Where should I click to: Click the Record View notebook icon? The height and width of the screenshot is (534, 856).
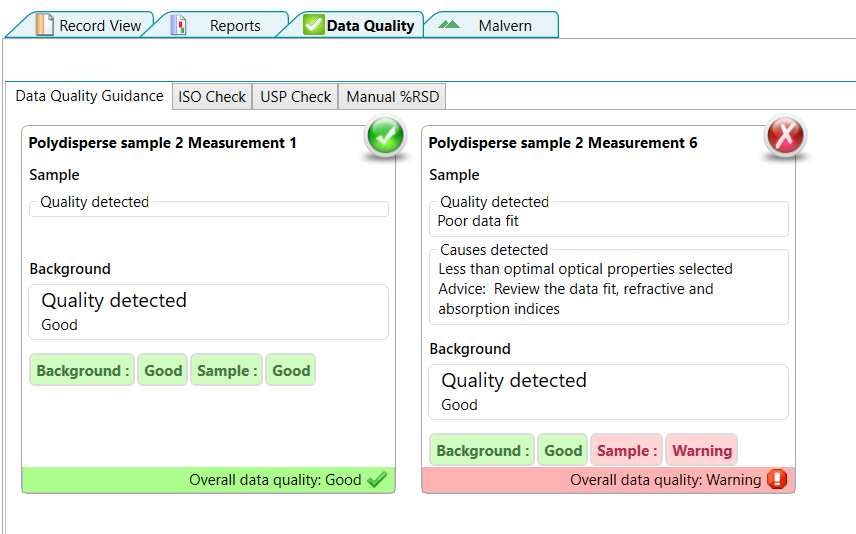pyautogui.click(x=44, y=25)
